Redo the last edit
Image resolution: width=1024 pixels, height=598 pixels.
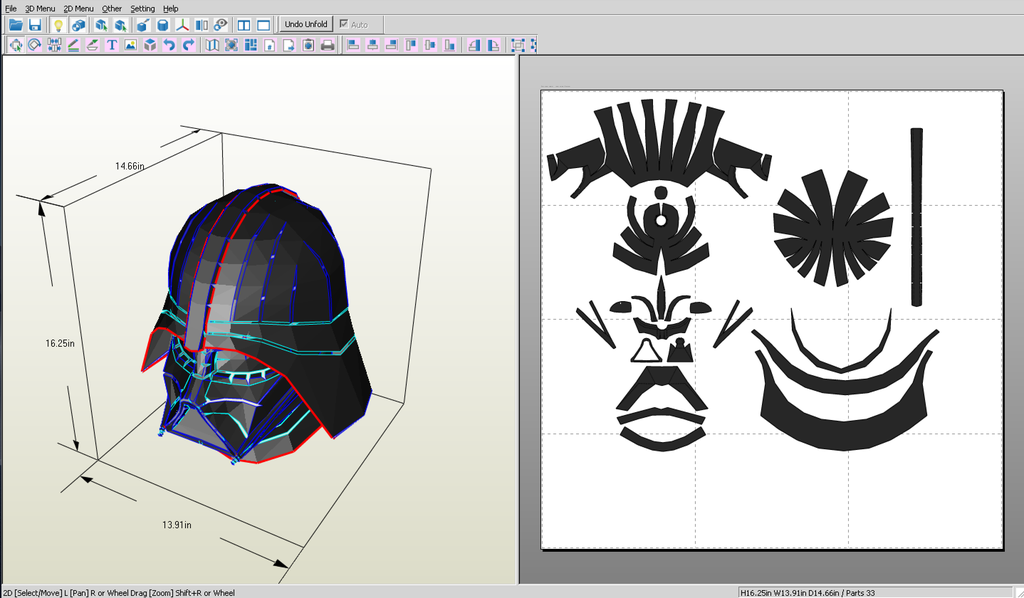188,44
